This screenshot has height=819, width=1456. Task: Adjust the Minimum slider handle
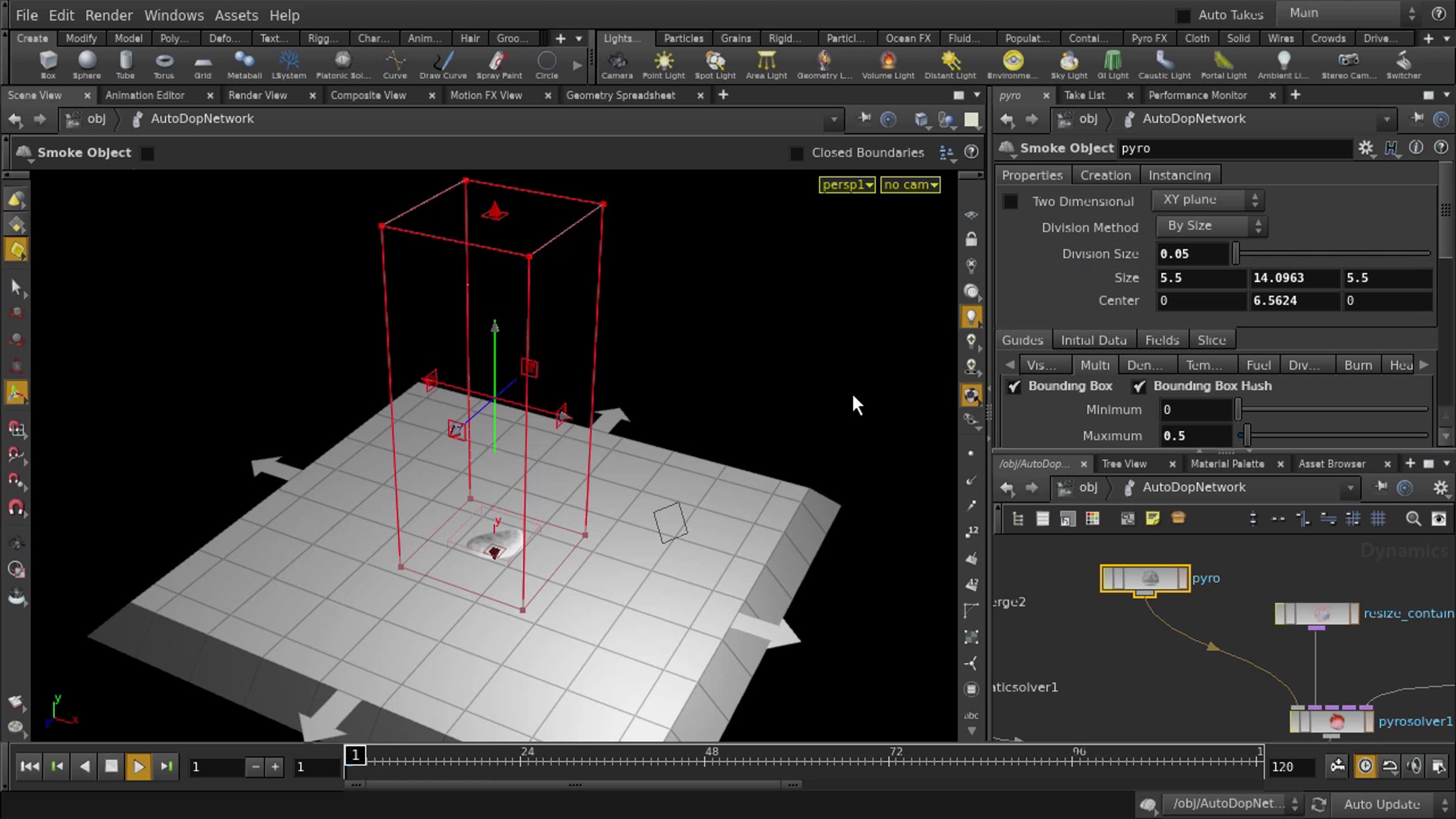click(1238, 410)
